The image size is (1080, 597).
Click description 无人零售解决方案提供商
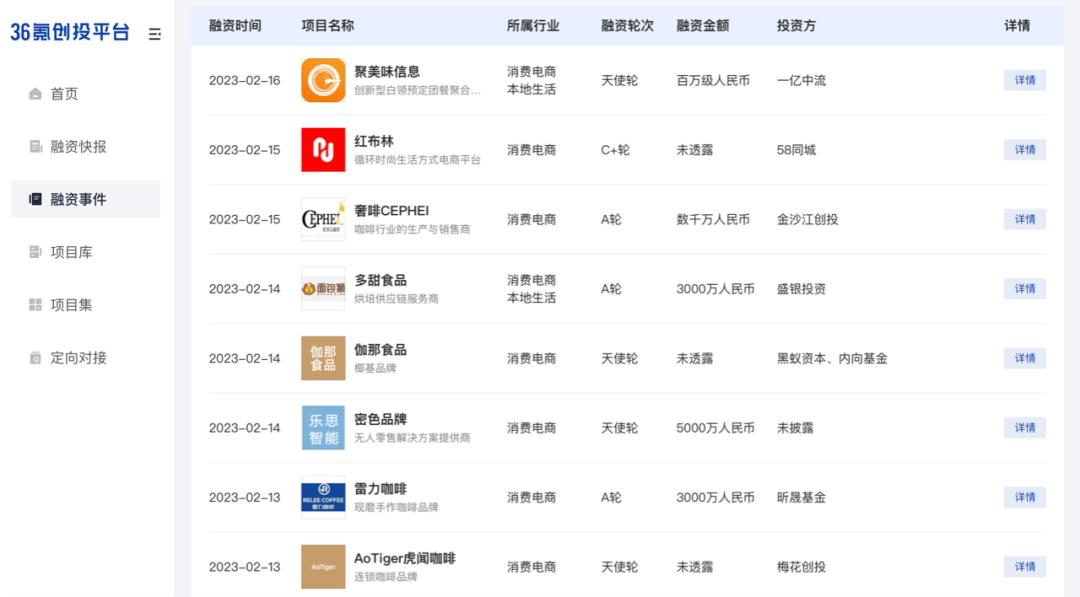[412, 438]
